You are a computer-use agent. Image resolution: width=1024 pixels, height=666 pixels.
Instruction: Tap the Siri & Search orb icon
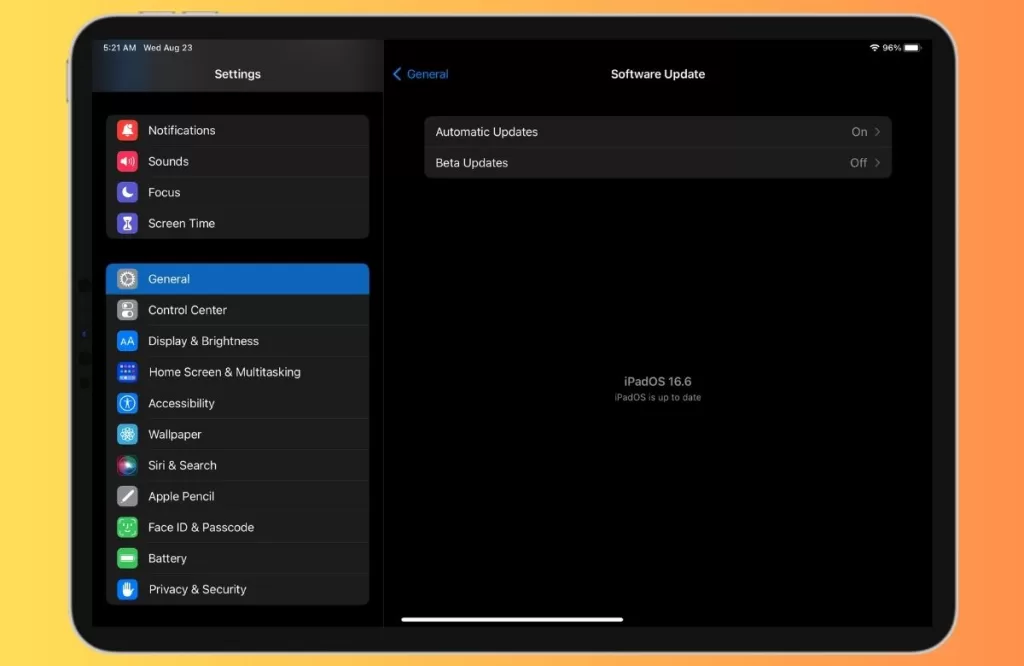pyautogui.click(x=127, y=466)
